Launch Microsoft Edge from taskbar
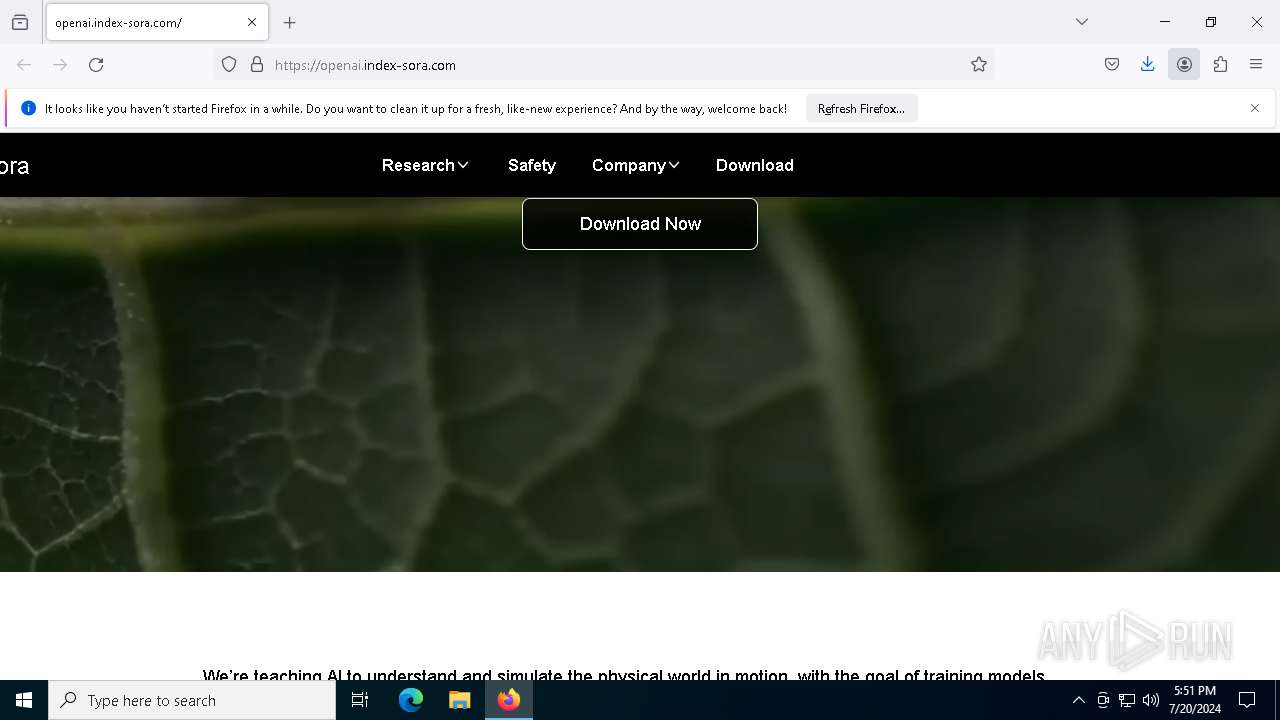The height and width of the screenshot is (720, 1280). click(x=411, y=700)
